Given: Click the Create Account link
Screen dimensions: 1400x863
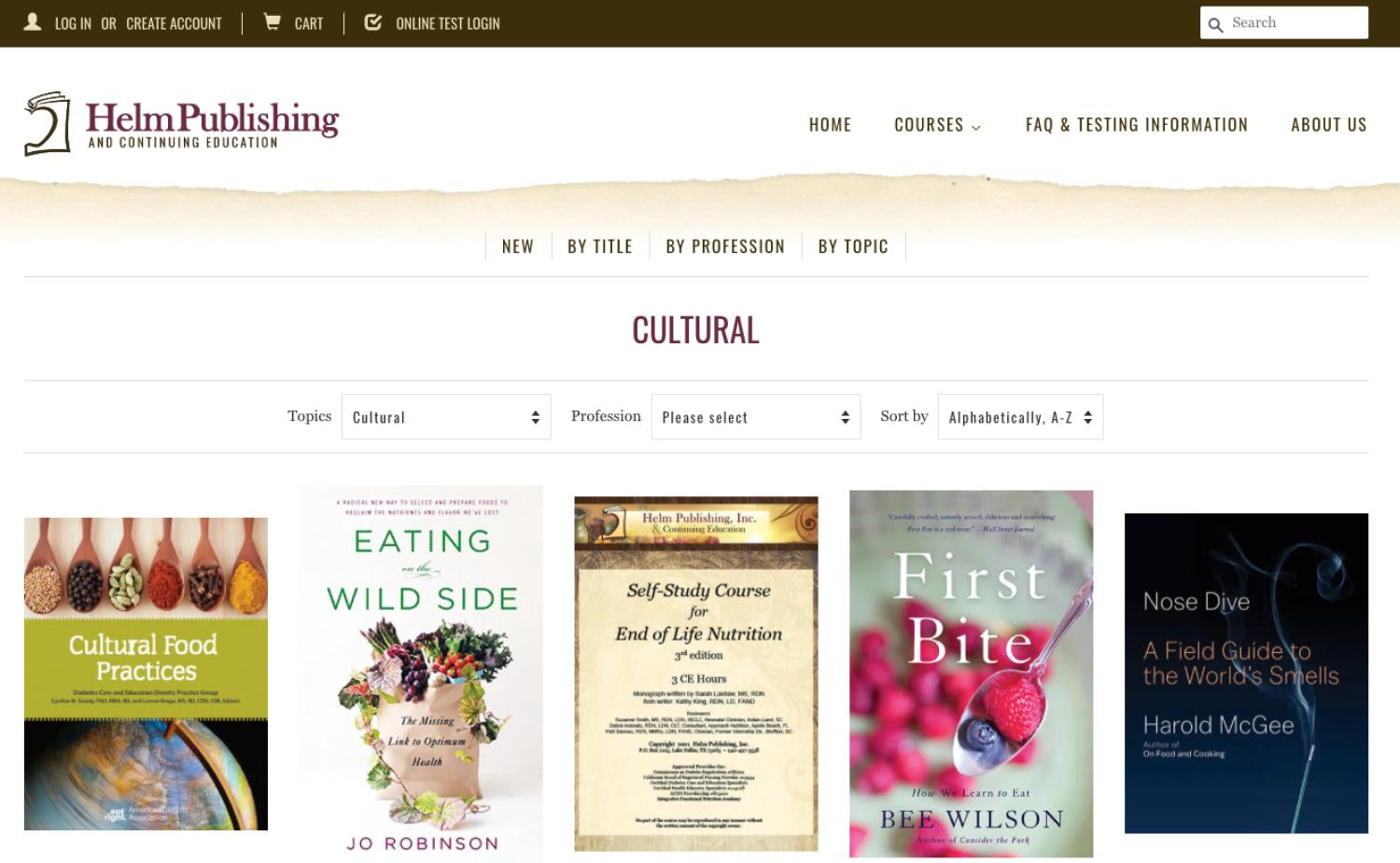Looking at the screenshot, I should pyautogui.click(x=174, y=23).
